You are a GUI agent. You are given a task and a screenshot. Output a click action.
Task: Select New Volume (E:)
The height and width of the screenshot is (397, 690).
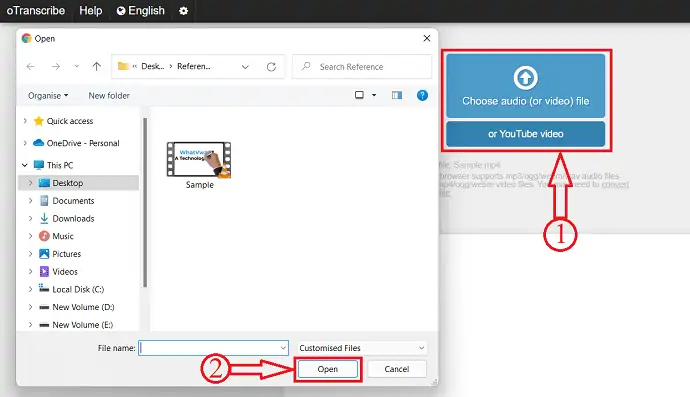(x=83, y=325)
